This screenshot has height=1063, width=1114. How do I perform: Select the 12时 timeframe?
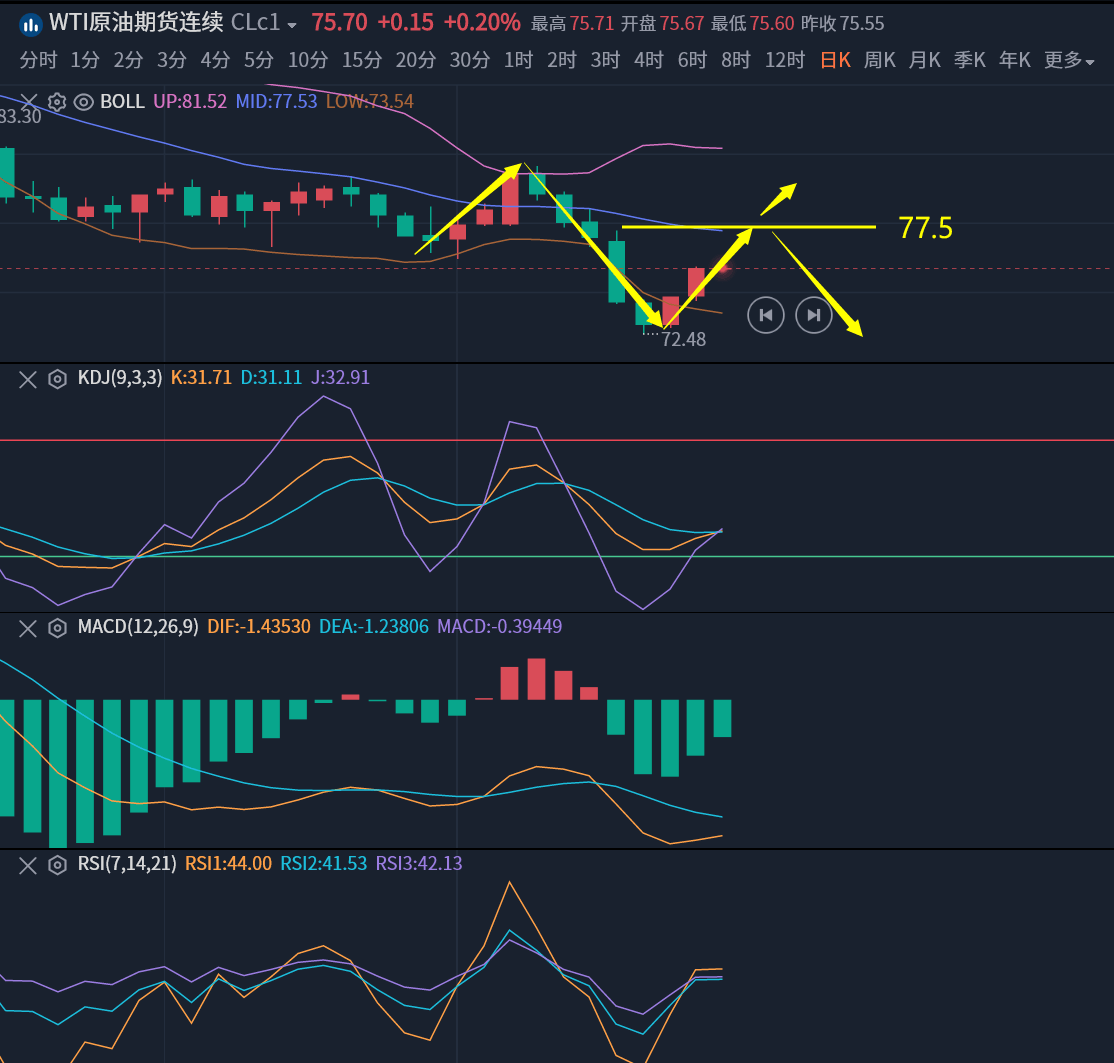[x=784, y=60]
